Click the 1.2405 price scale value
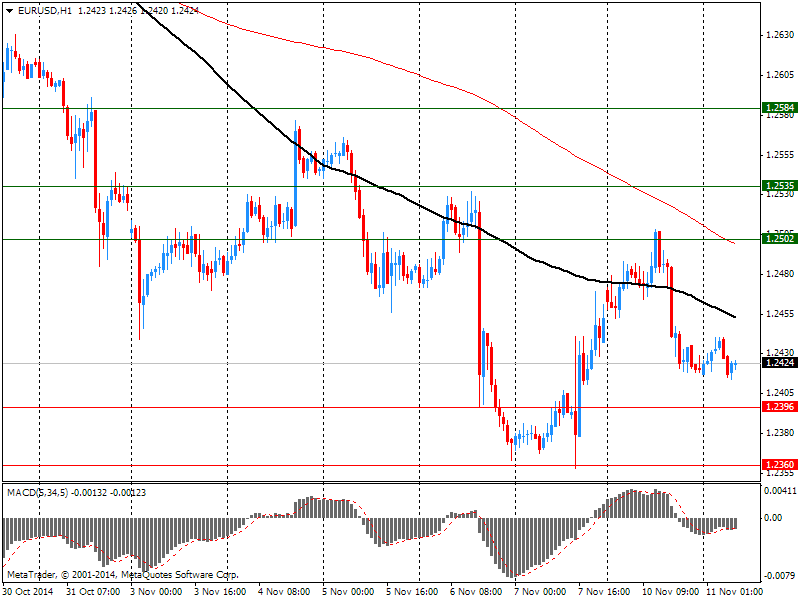The width and height of the screenshot is (800, 600). click(x=780, y=393)
